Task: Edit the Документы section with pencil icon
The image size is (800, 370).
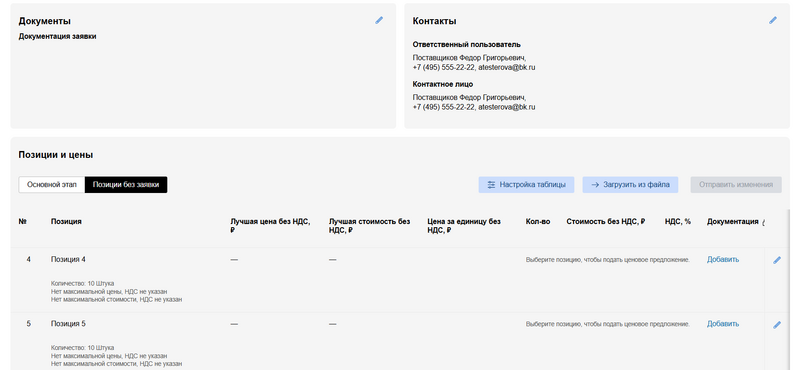Action: 379,20
